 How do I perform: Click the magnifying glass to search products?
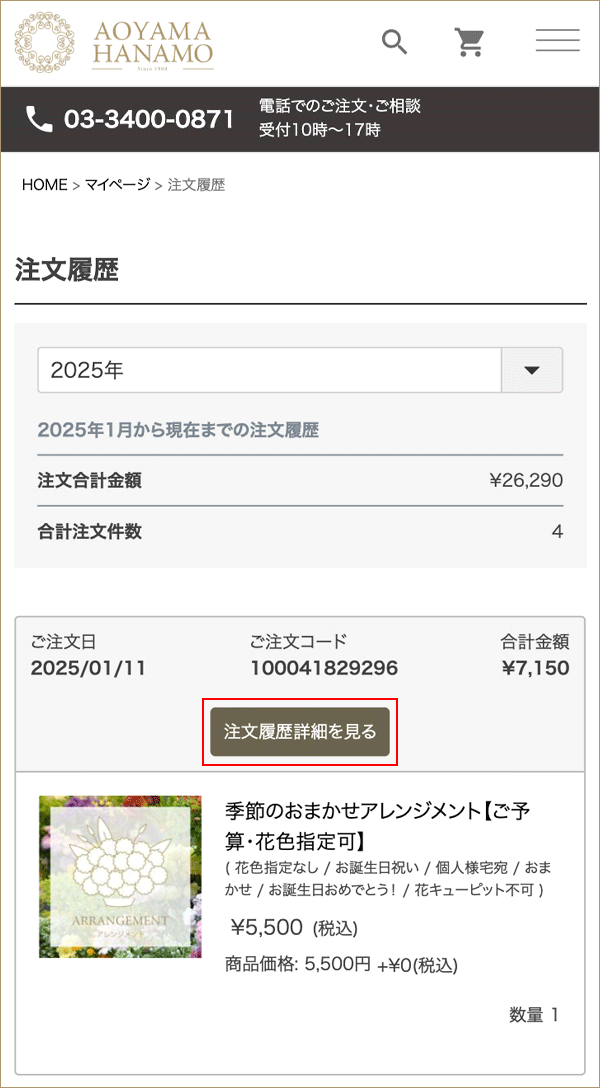coord(393,42)
